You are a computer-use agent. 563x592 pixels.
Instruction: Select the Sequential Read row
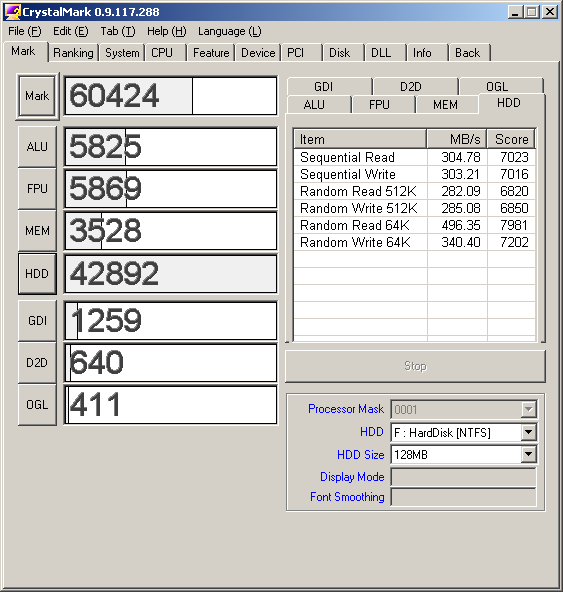[x=415, y=157]
